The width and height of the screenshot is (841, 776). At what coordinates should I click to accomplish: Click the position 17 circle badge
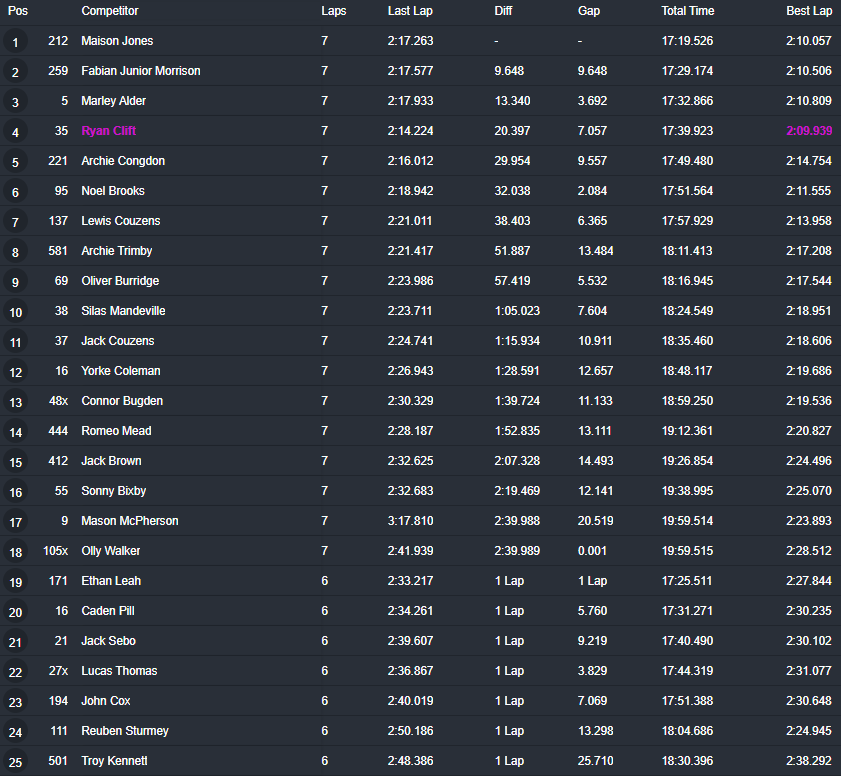click(x=15, y=522)
